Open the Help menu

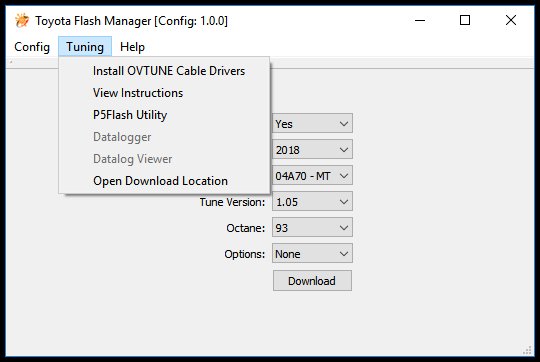pyautogui.click(x=132, y=47)
